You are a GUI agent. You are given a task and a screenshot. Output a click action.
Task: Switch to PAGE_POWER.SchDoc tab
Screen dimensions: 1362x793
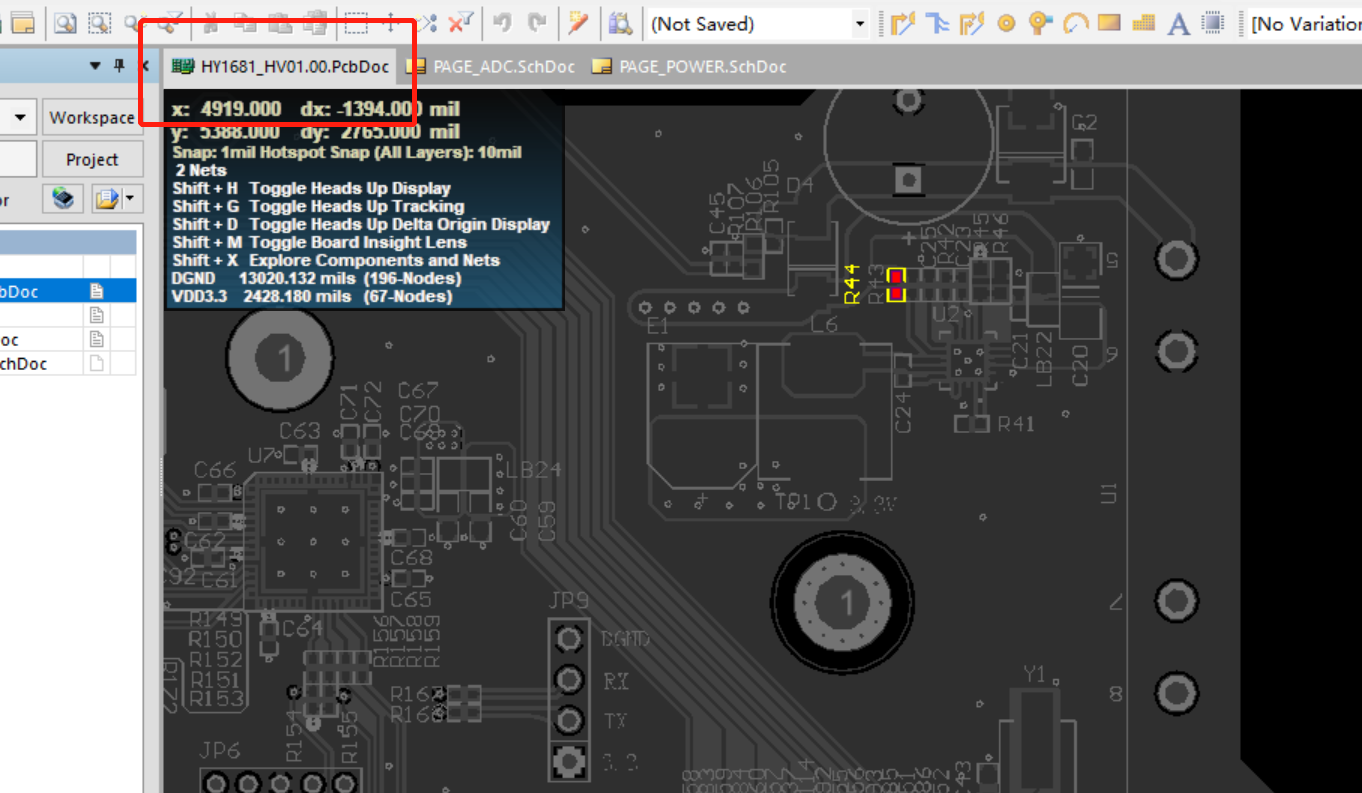(689, 67)
